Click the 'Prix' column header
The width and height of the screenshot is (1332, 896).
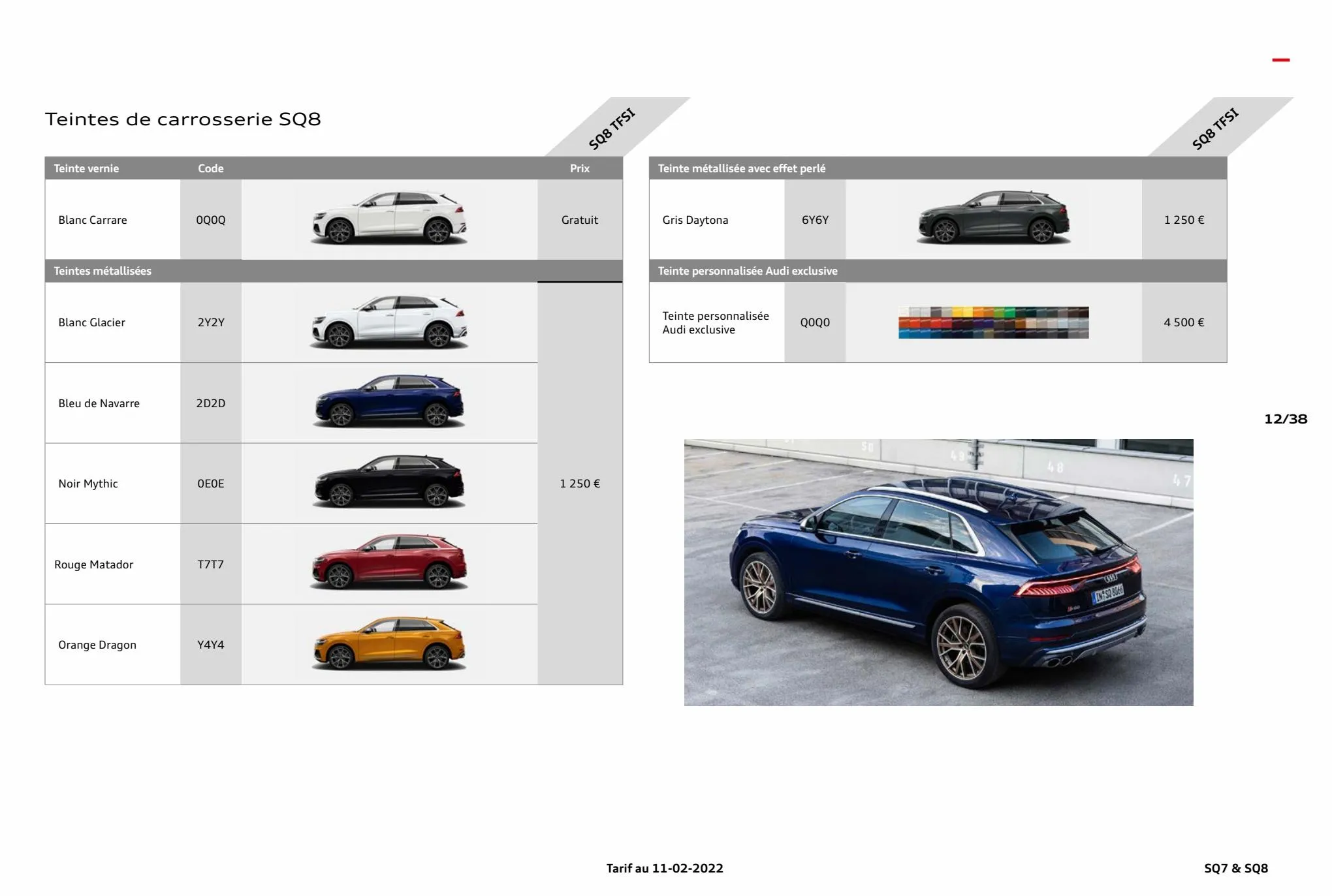[580, 168]
